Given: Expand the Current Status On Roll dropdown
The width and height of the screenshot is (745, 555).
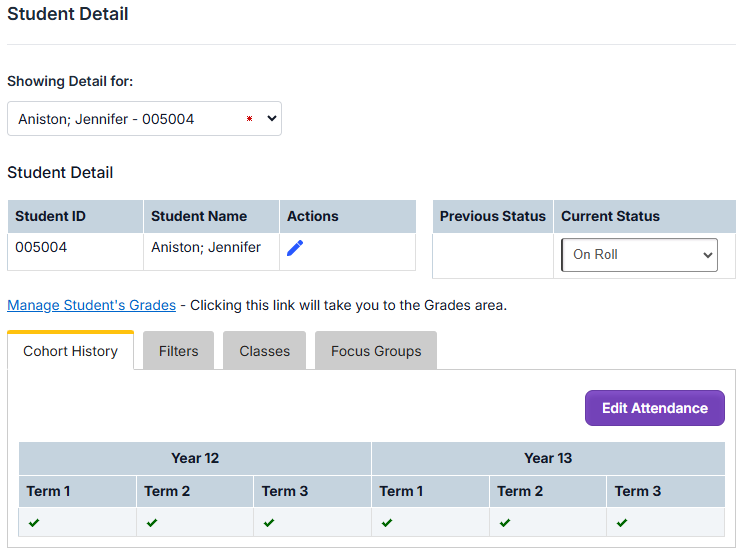Looking at the screenshot, I should tap(639, 255).
